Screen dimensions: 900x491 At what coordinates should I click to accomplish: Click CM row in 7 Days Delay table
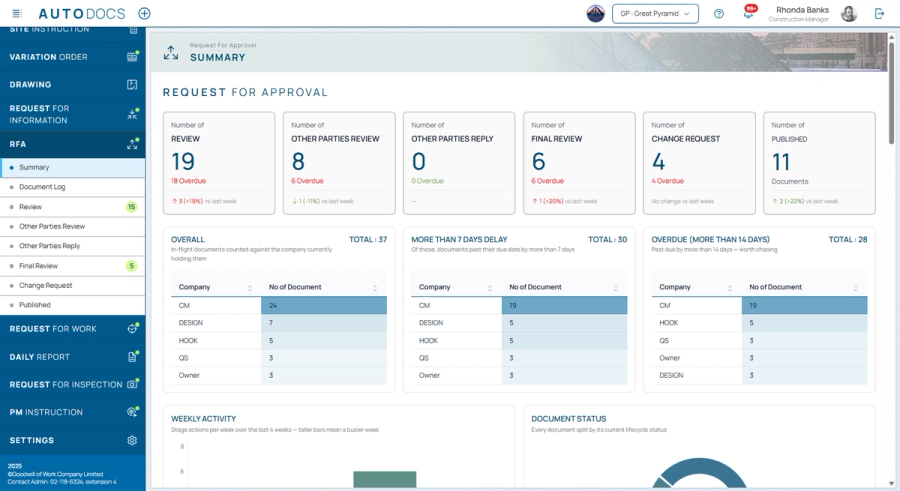(x=519, y=306)
